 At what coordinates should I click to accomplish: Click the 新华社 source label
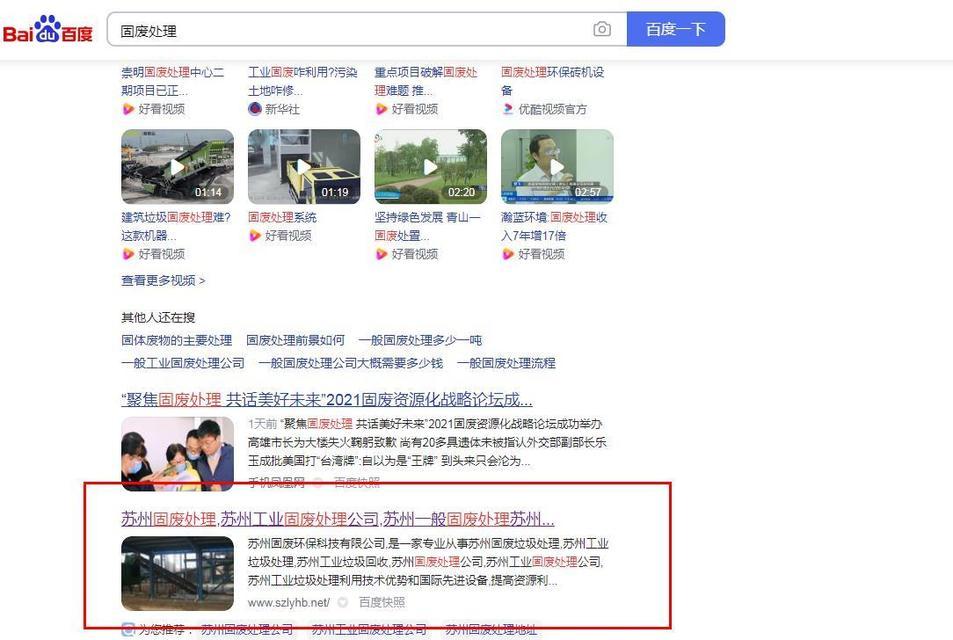(x=282, y=109)
